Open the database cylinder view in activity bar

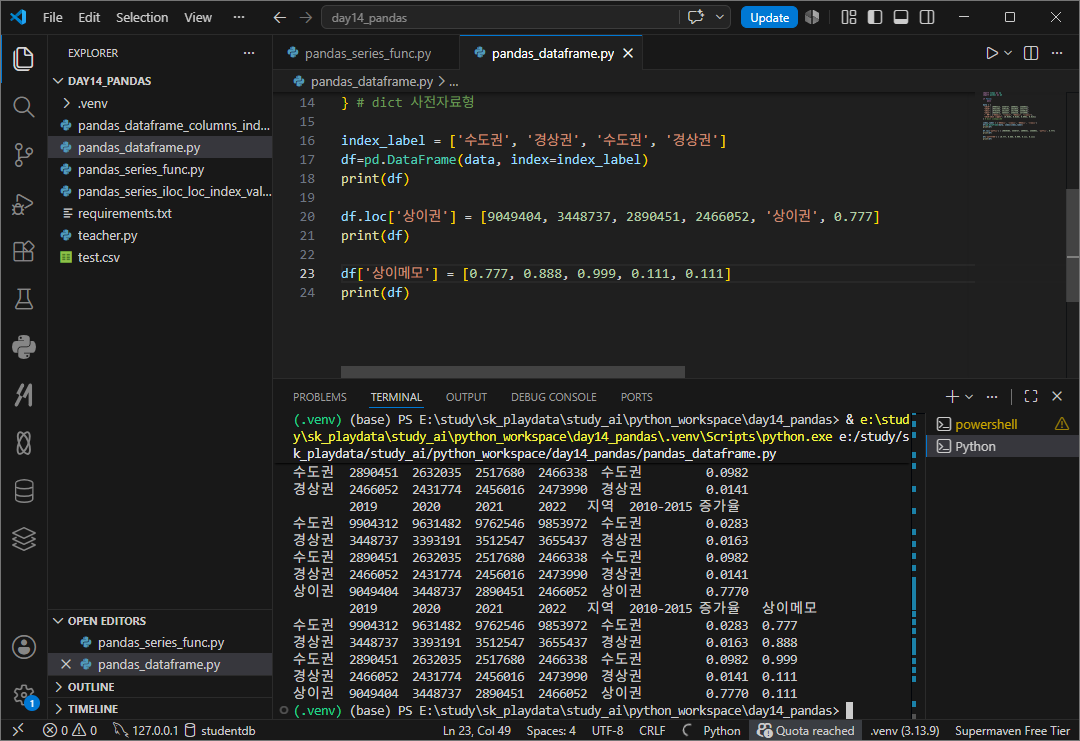click(x=23, y=491)
